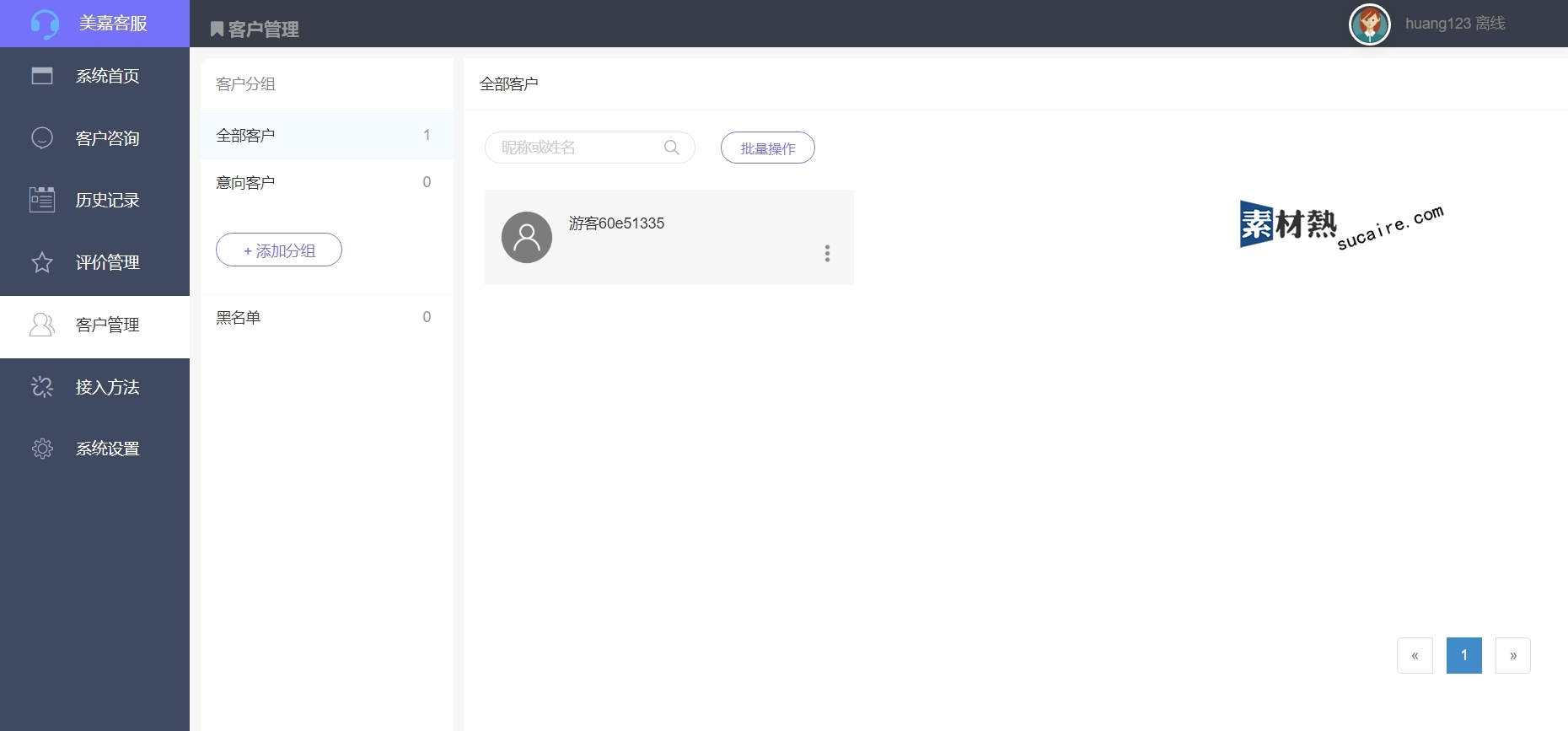Go to previous page with « button
1568x731 pixels.
(x=1415, y=655)
